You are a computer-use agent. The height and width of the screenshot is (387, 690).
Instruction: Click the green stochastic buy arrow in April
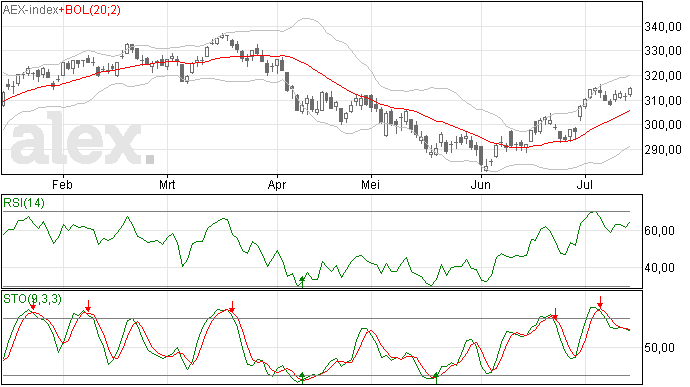[302, 378]
